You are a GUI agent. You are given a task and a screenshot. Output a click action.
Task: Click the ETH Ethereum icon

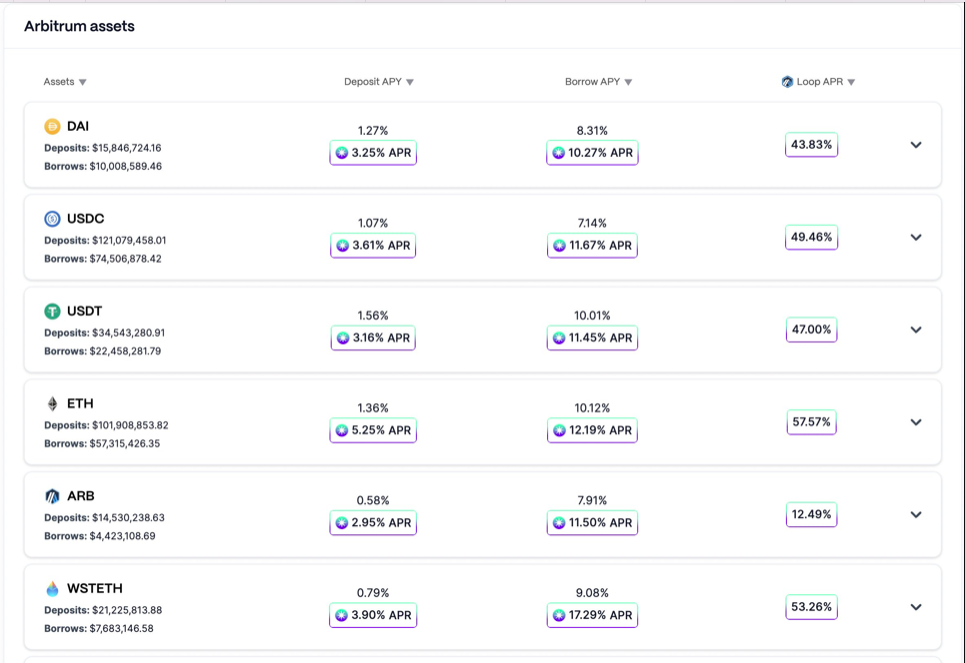[x=52, y=404]
